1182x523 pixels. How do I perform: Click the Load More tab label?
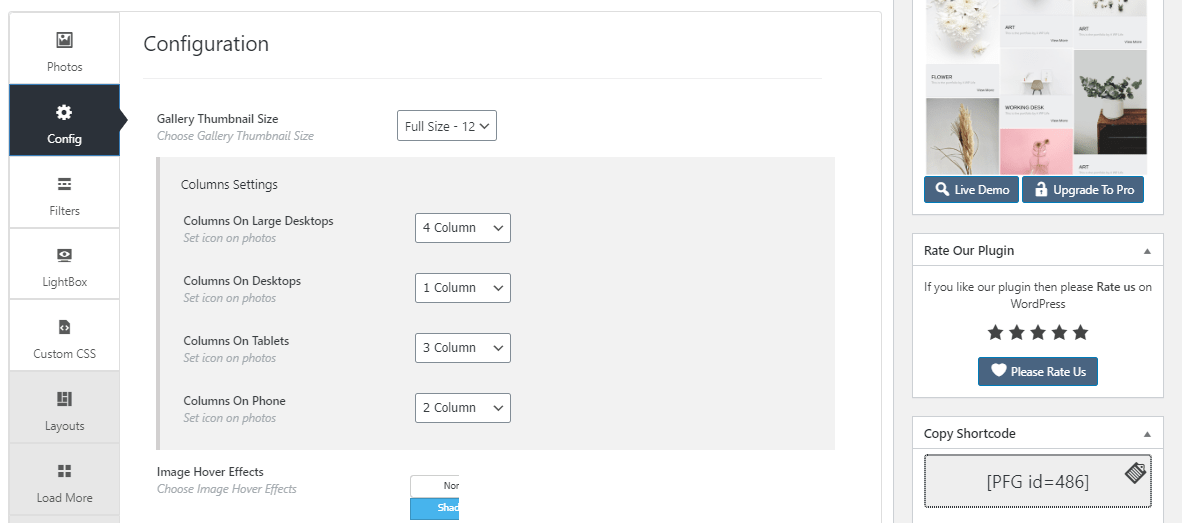click(64, 497)
